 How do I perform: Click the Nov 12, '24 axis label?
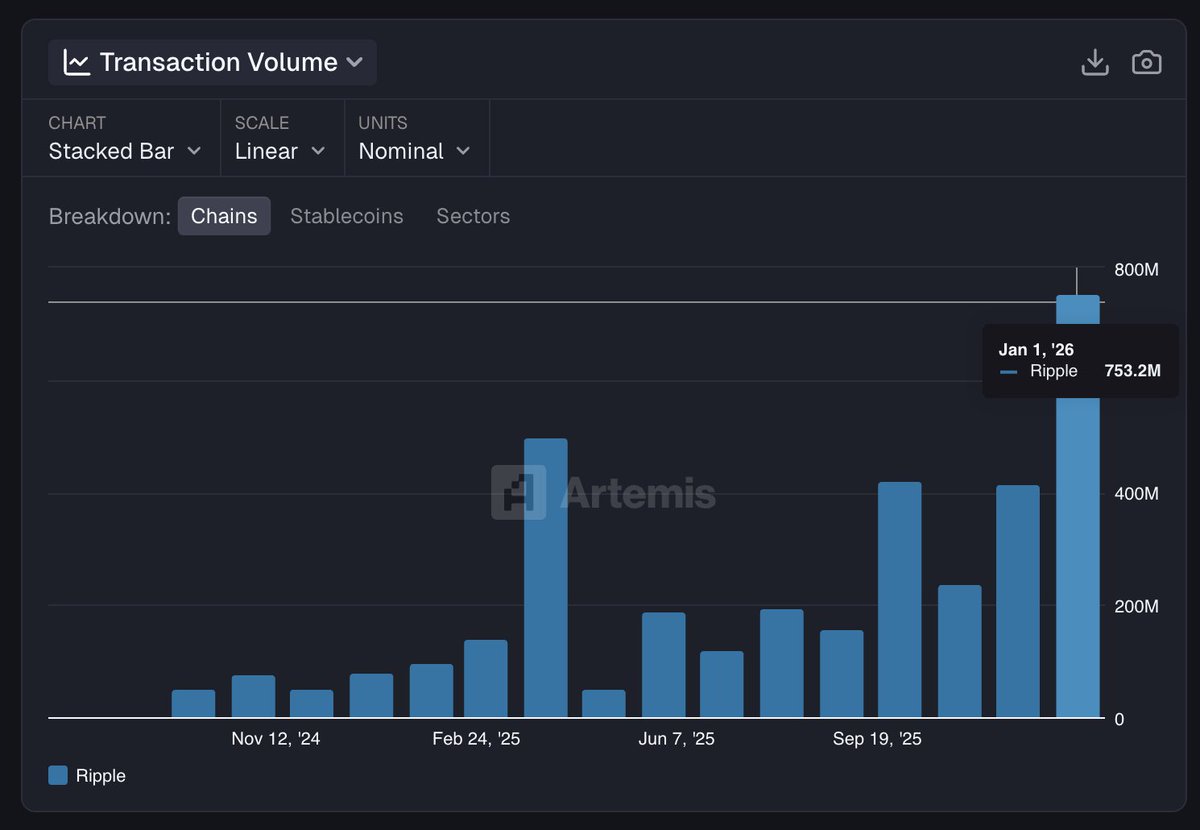[x=276, y=739]
